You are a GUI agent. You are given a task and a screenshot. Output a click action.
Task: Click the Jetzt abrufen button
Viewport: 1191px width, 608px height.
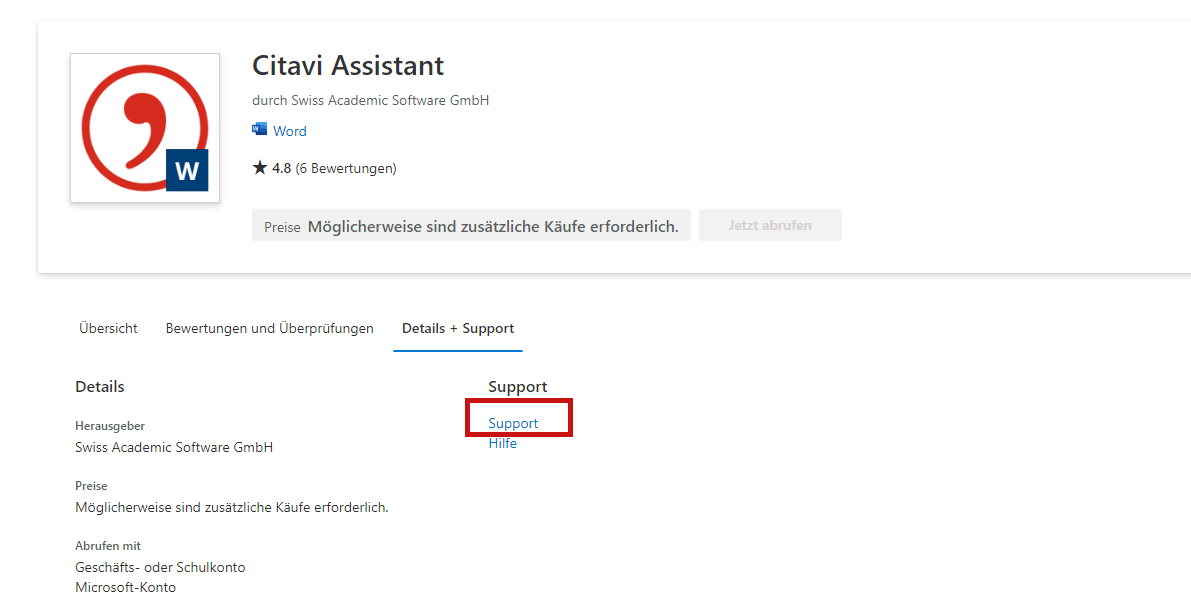[770, 225]
